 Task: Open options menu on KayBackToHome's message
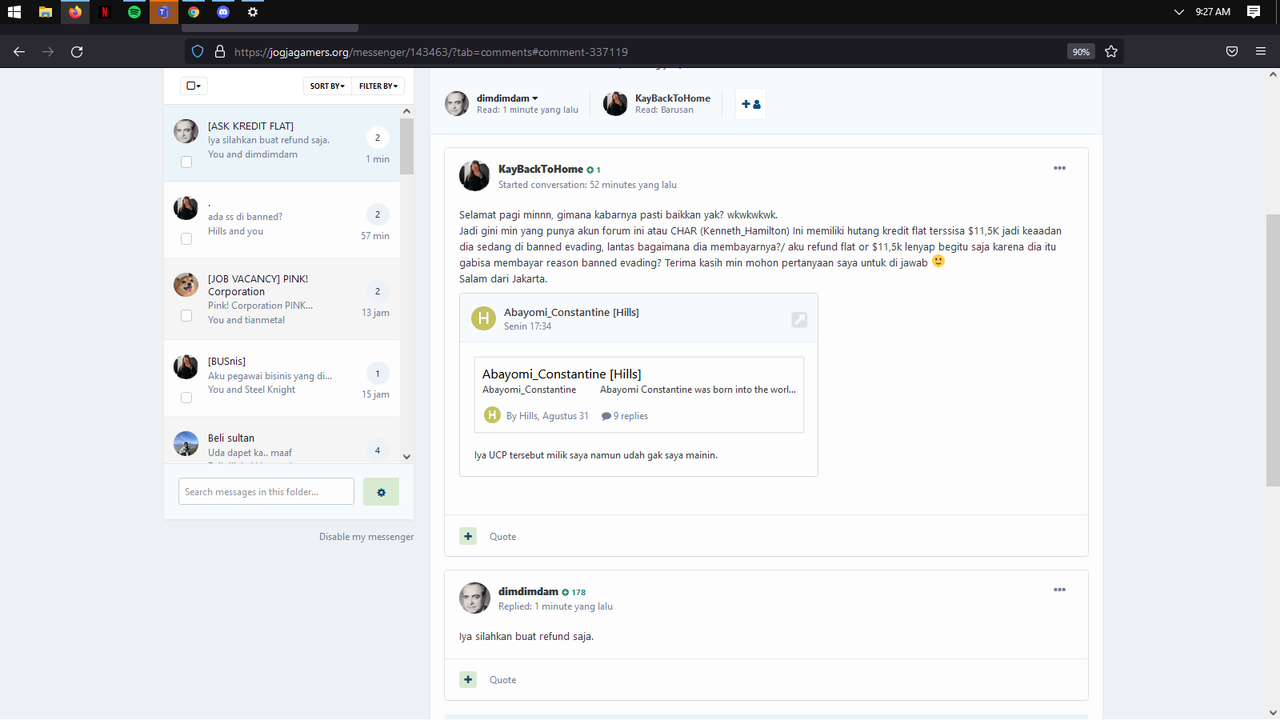coord(1059,168)
